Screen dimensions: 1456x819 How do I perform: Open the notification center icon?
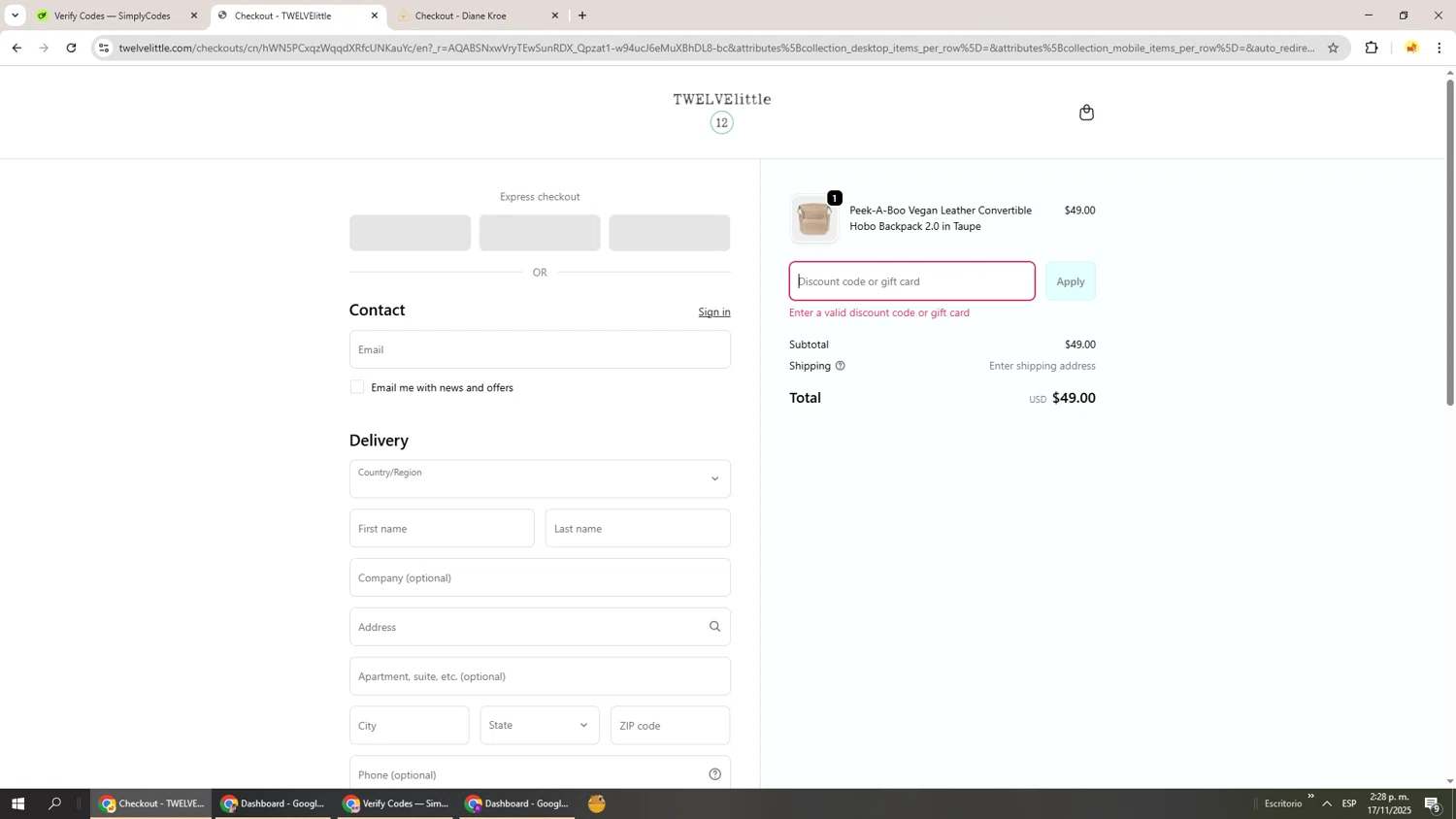[1433, 803]
